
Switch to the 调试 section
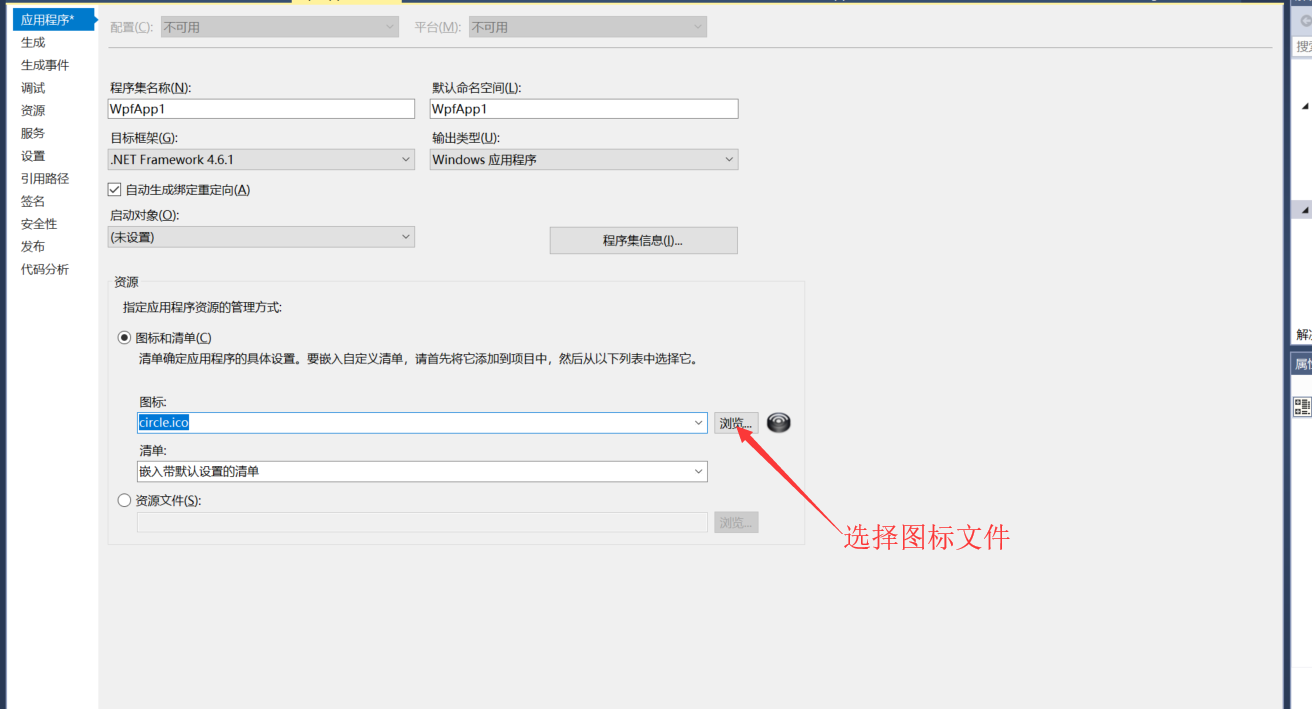pyautogui.click(x=32, y=86)
